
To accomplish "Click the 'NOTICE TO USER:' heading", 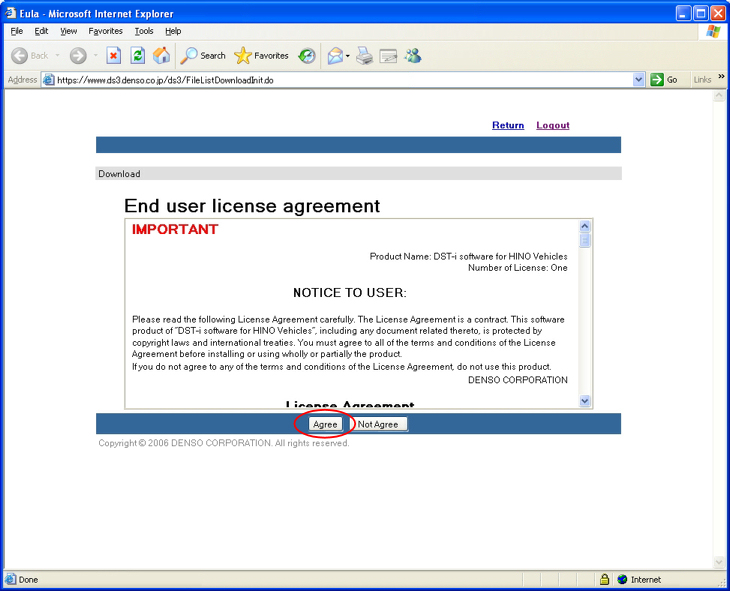I will tap(350, 293).
